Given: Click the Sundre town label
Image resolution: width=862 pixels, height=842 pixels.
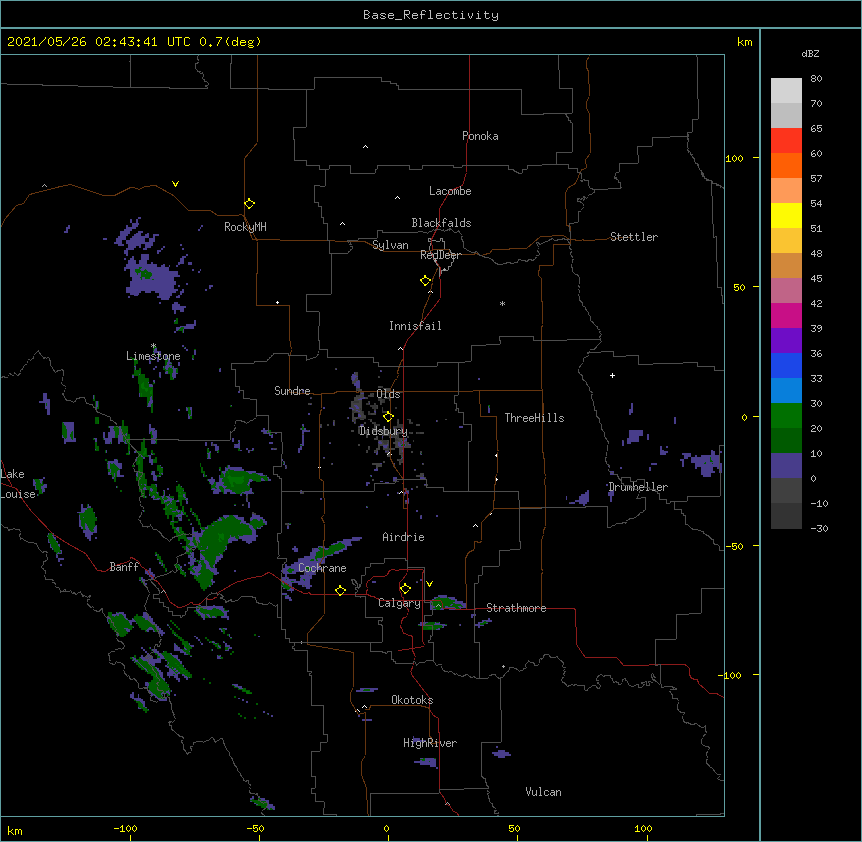Looking at the screenshot, I should pyautogui.click(x=292, y=391).
